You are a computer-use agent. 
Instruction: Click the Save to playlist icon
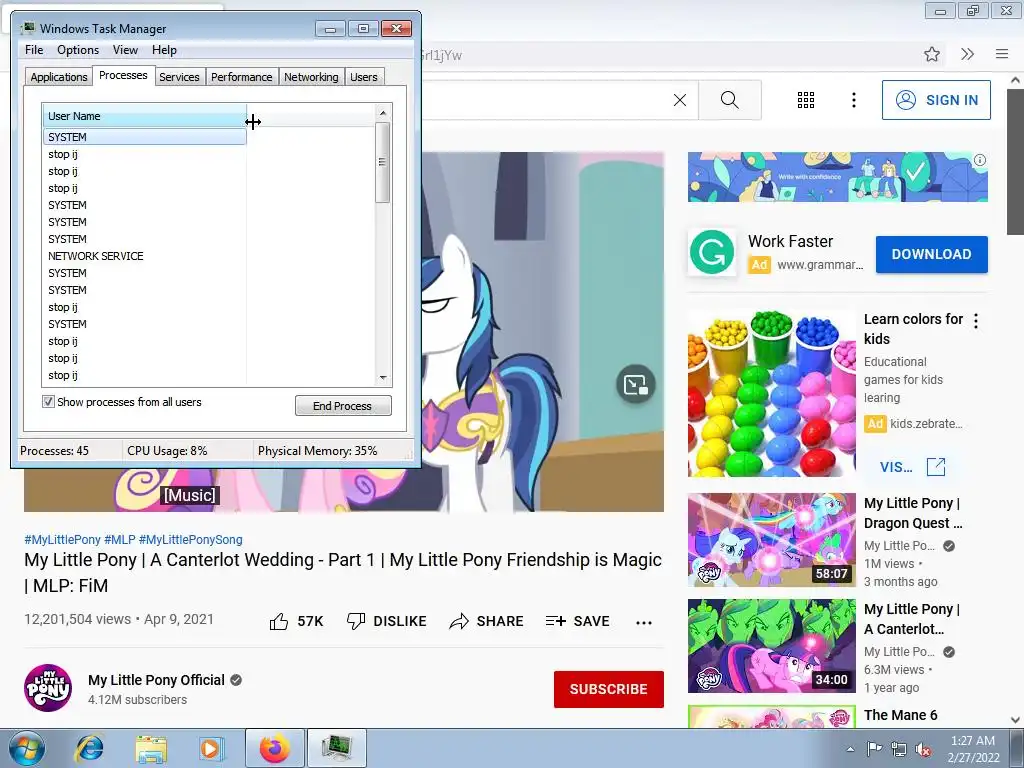(556, 621)
